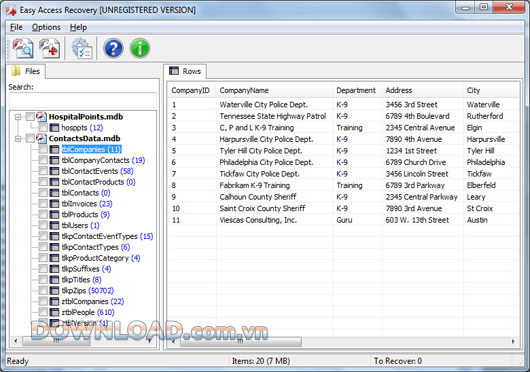Image resolution: width=530 pixels, height=372 pixels.
Task: Tick the tblProducts checkbox
Action: (x=43, y=214)
